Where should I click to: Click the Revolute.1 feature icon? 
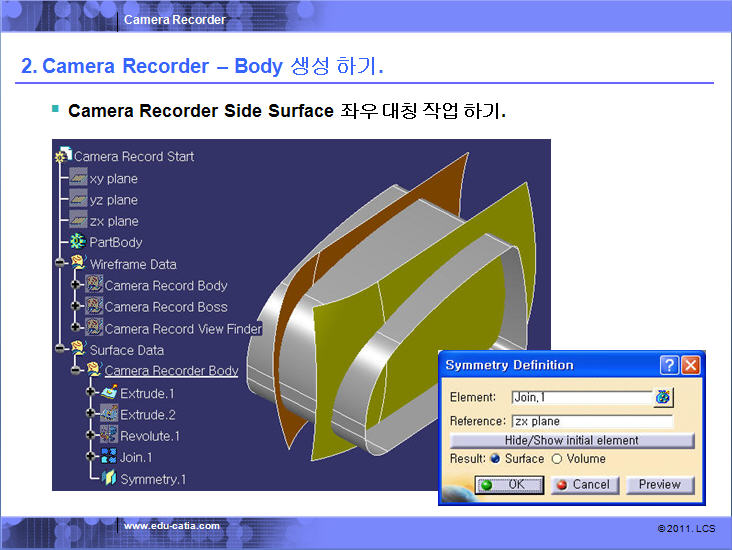pyautogui.click(x=109, y=436)
